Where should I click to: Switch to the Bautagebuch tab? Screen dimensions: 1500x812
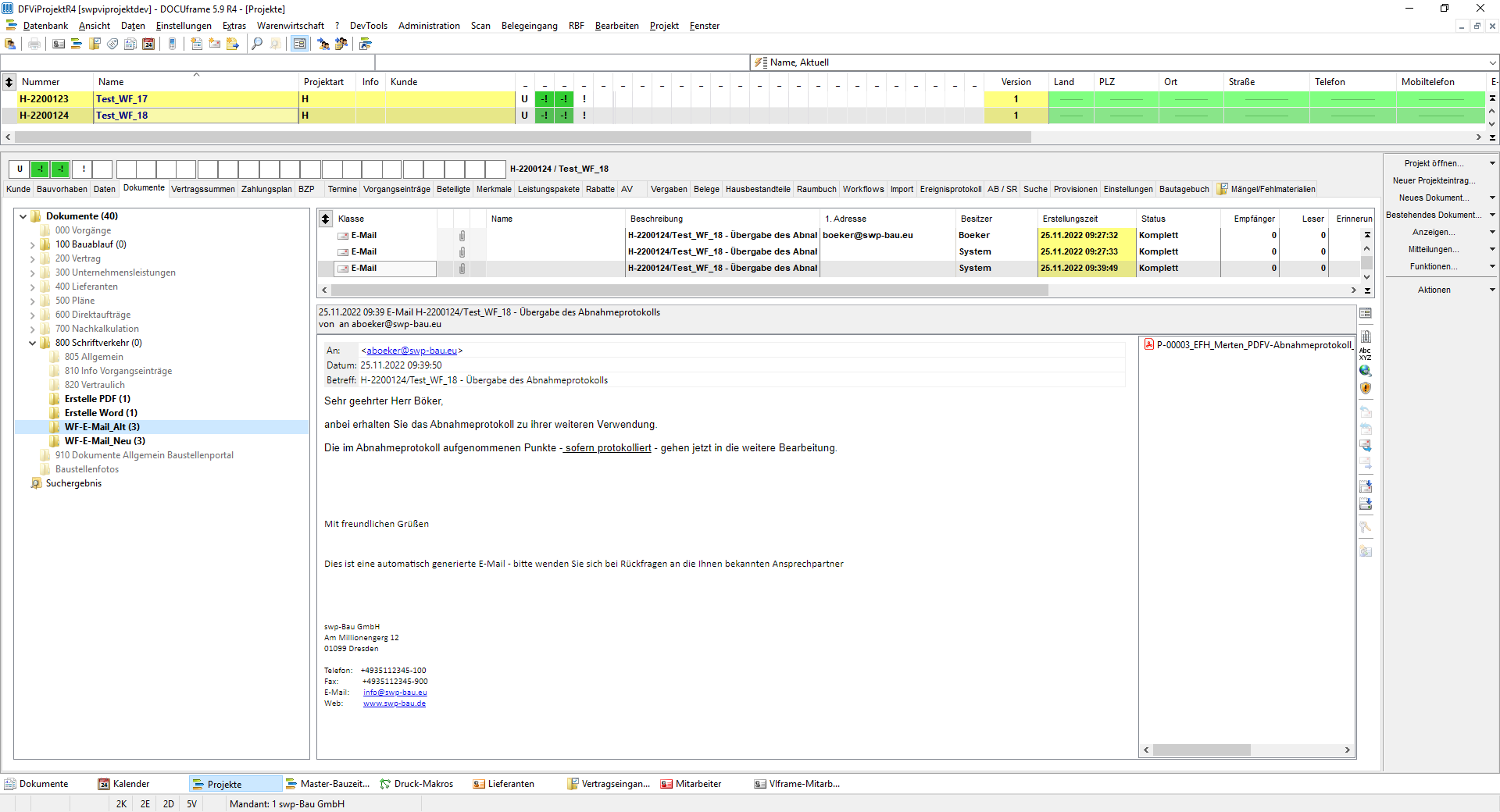[x=1184, y=189]
